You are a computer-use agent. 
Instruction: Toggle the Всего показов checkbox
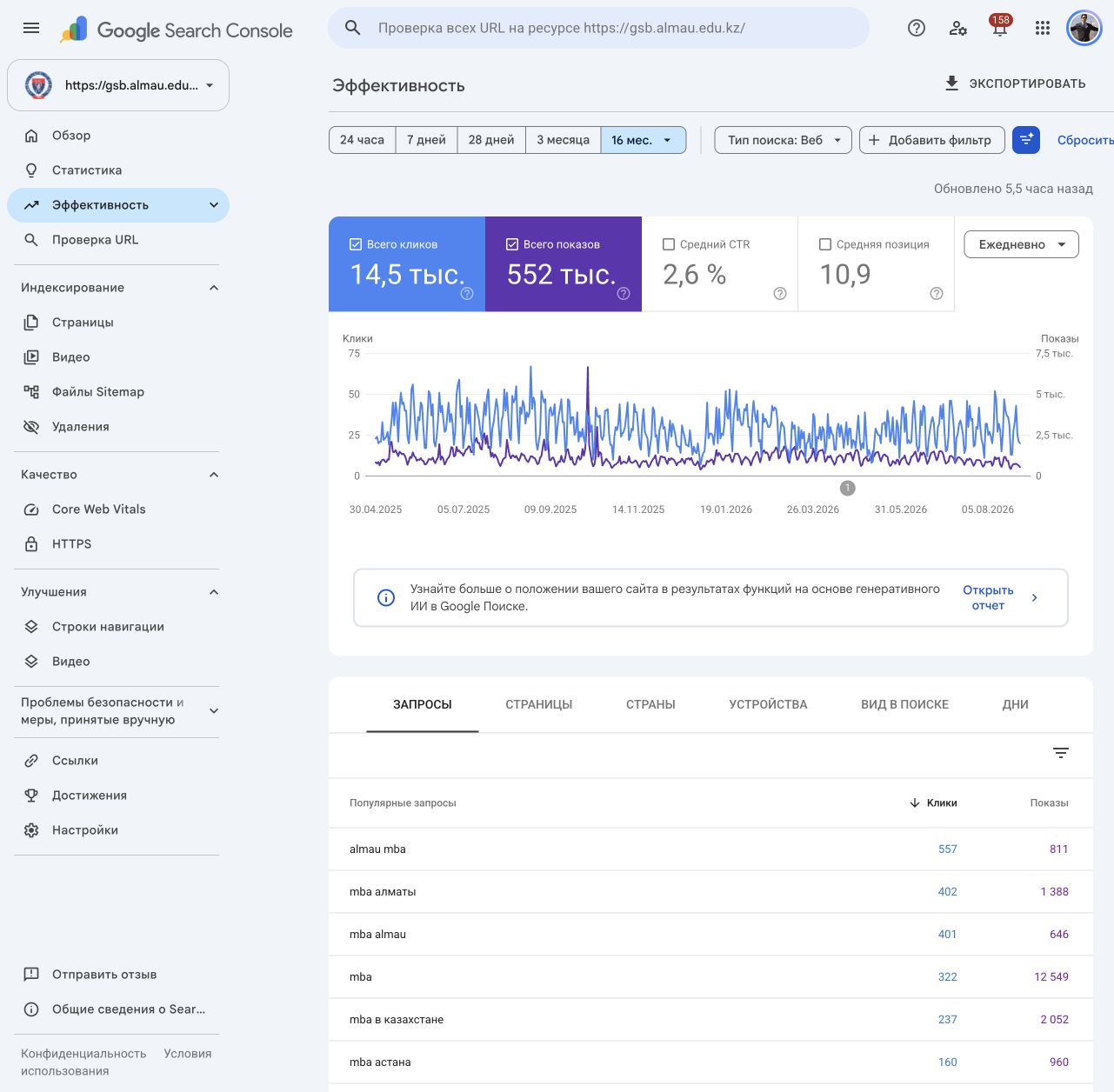(x=512, y=244)
